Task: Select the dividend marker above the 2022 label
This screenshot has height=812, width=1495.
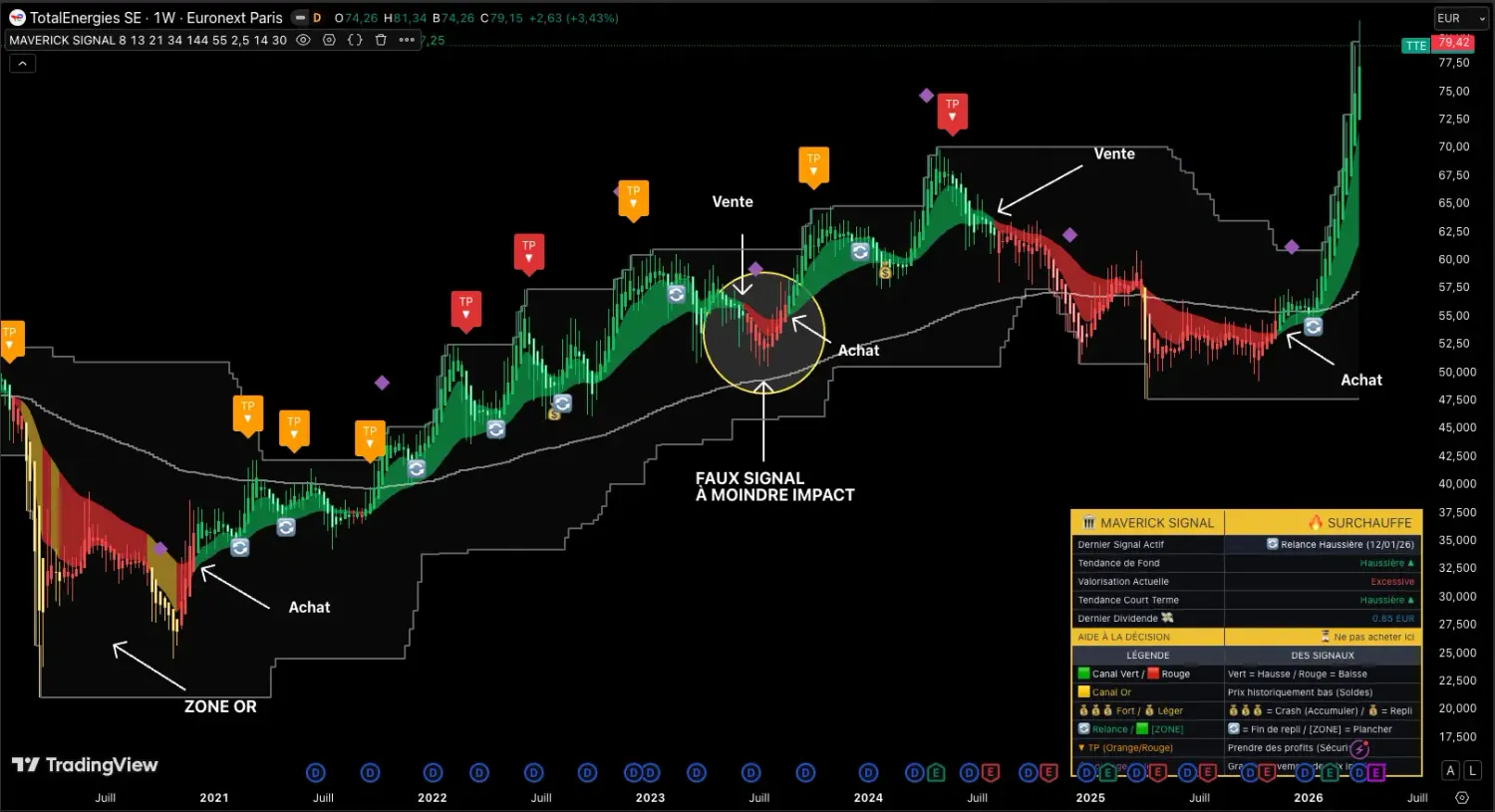Action: tap(433, 772)
